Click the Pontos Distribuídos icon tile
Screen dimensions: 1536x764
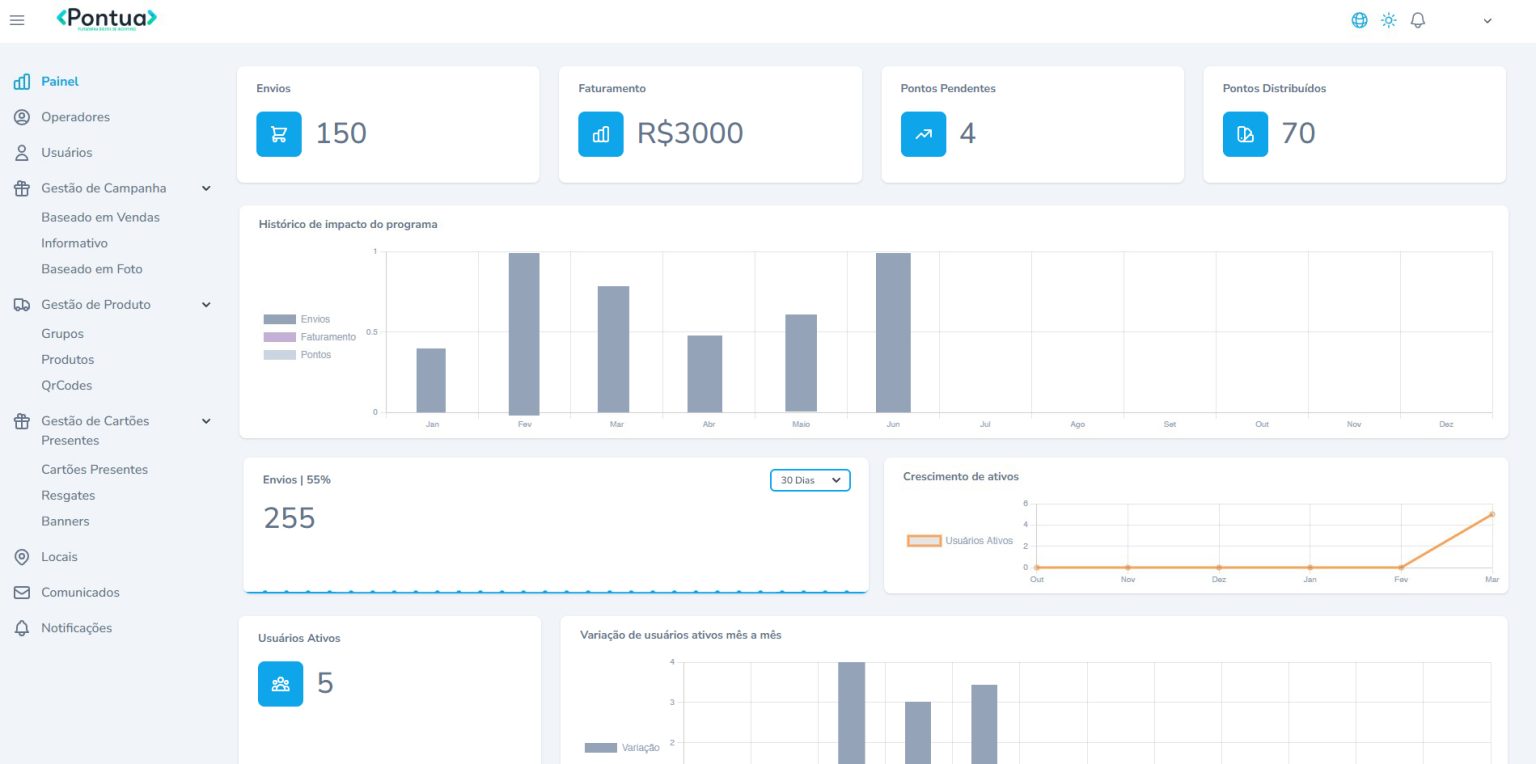pos(1245,134)
